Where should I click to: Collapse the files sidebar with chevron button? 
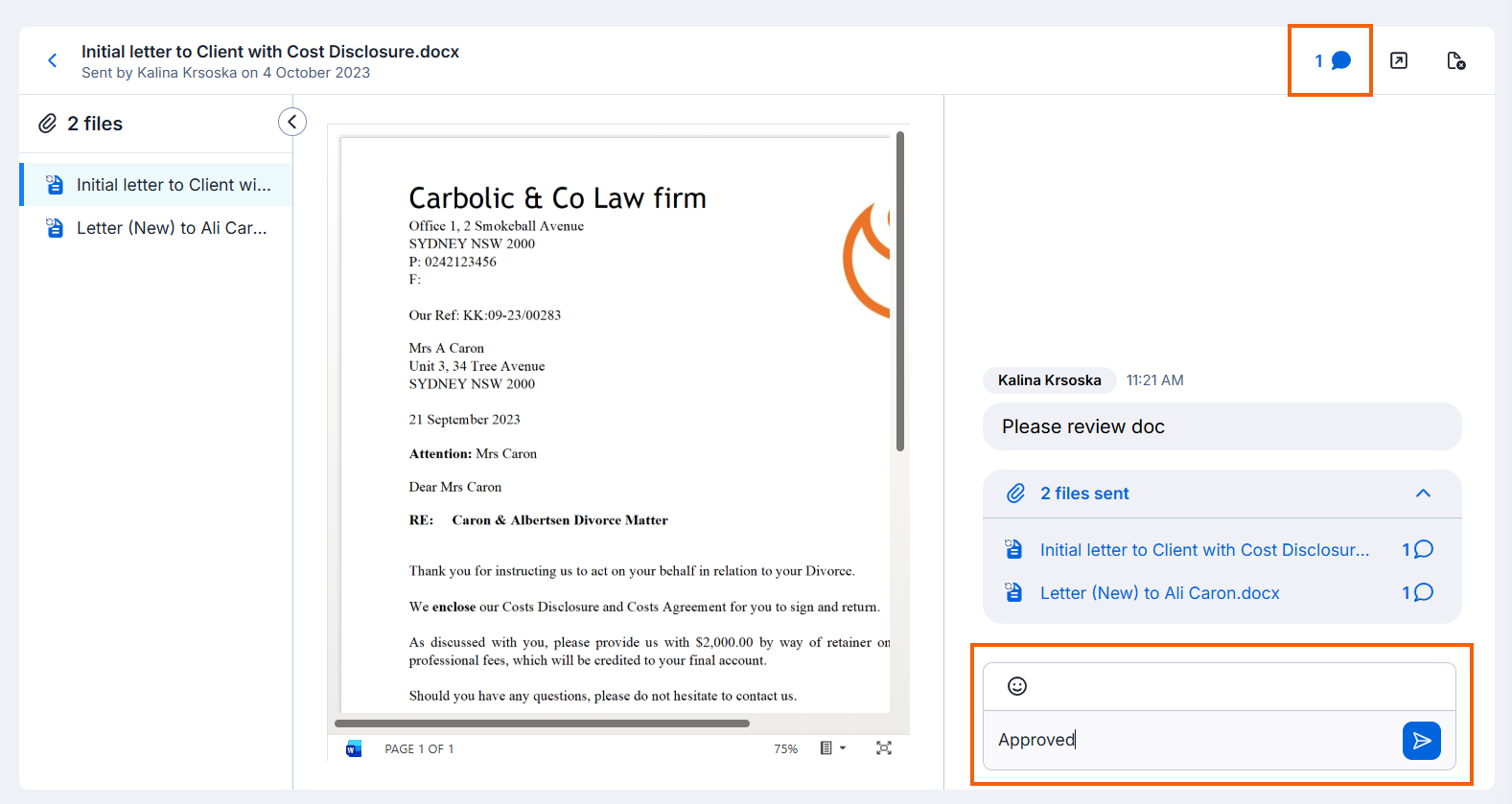click(x=292, y=122)
